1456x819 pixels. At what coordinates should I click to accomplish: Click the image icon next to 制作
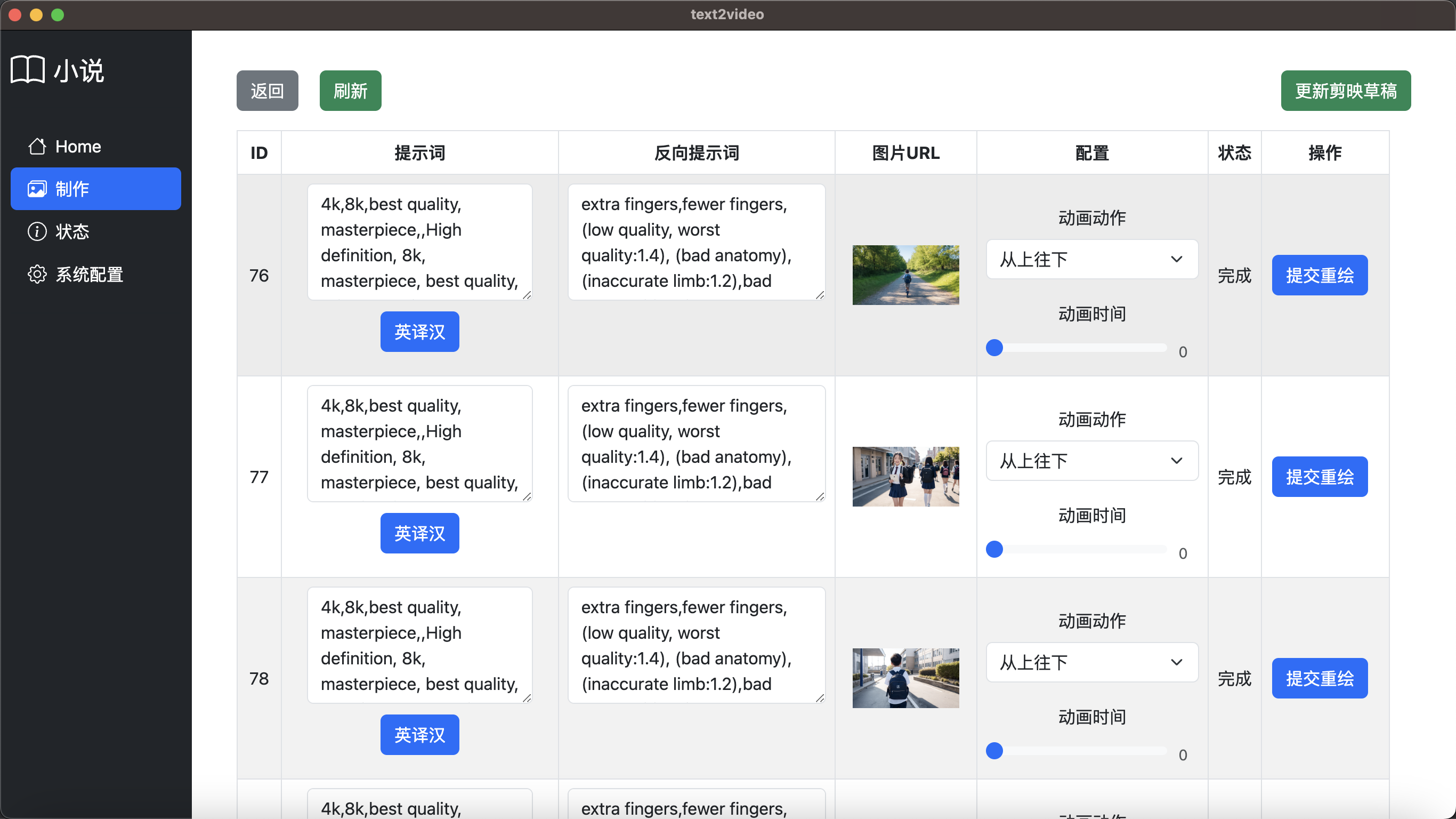37,189
